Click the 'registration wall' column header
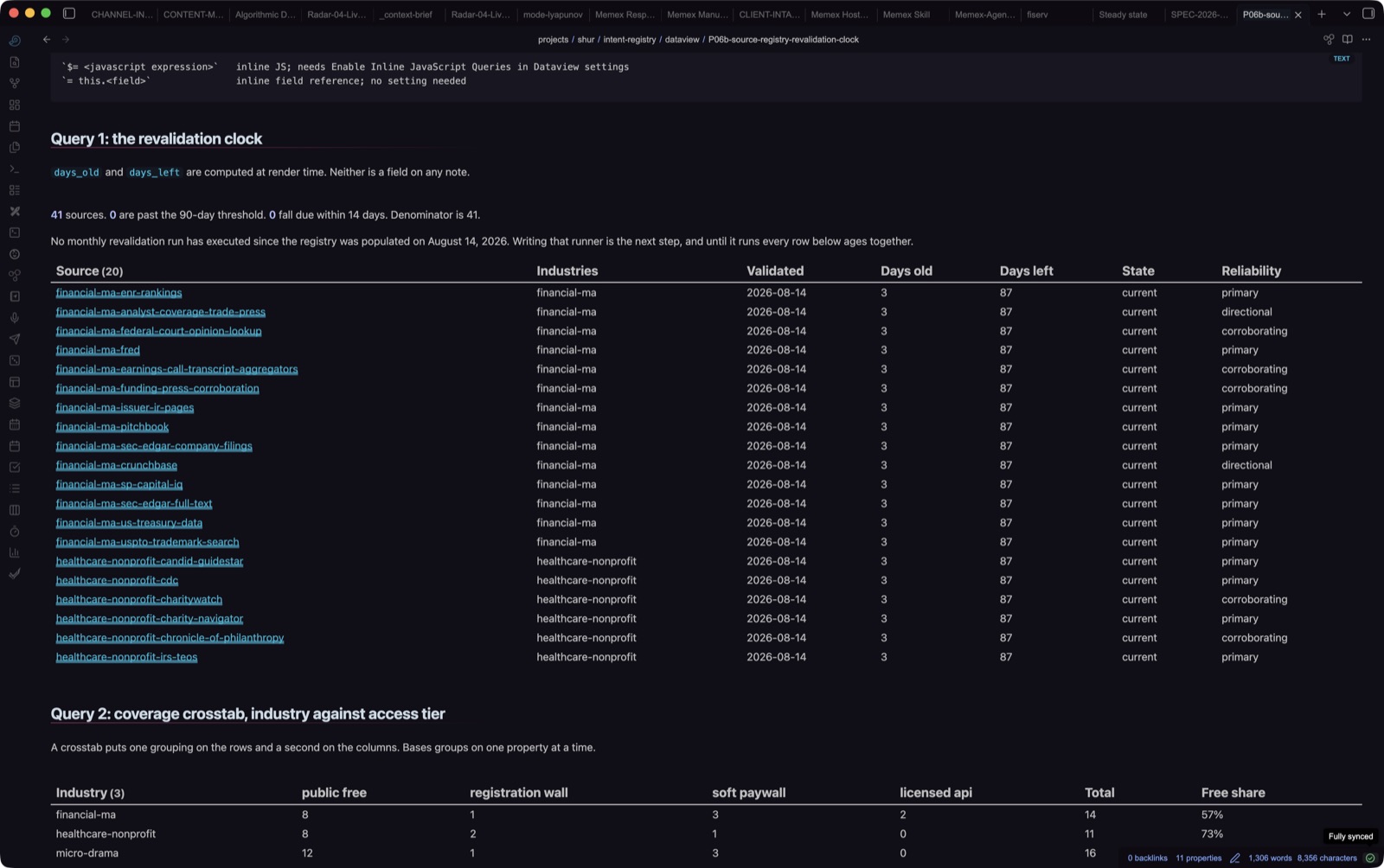This screenshot has height=868, width=1384. [x=519, y=793]
